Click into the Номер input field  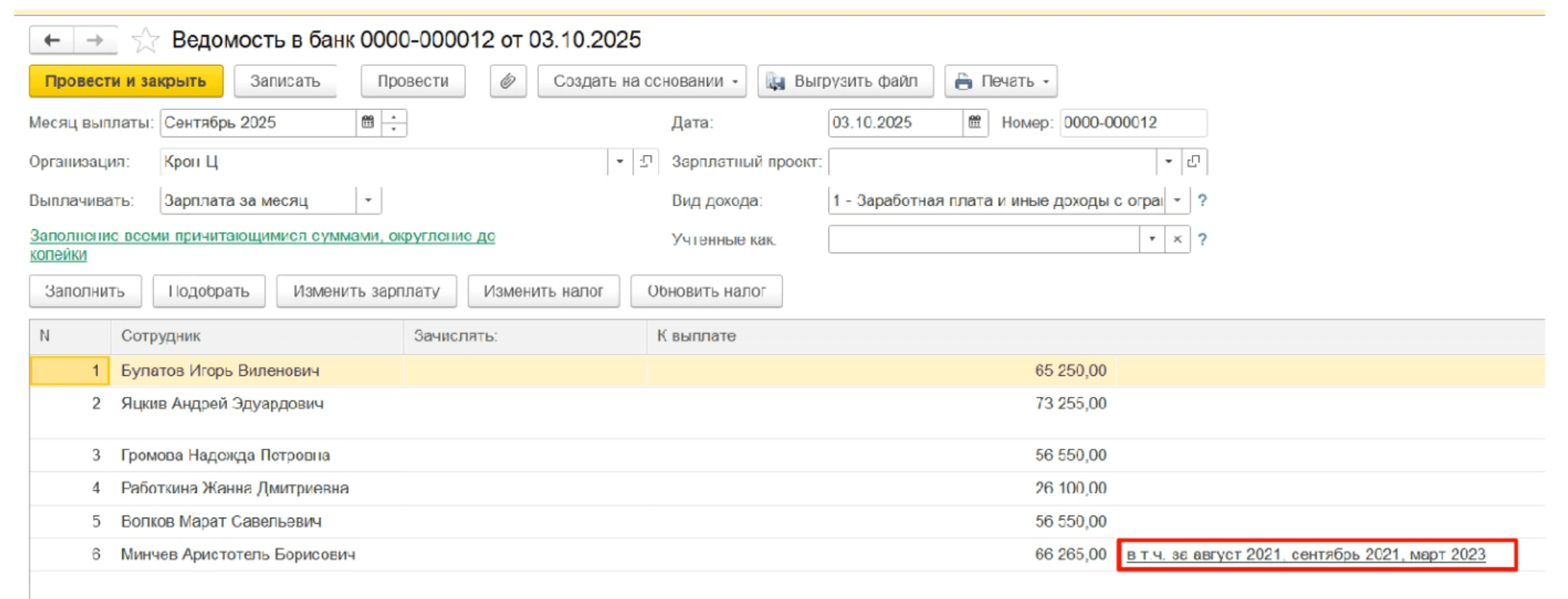1131,123
